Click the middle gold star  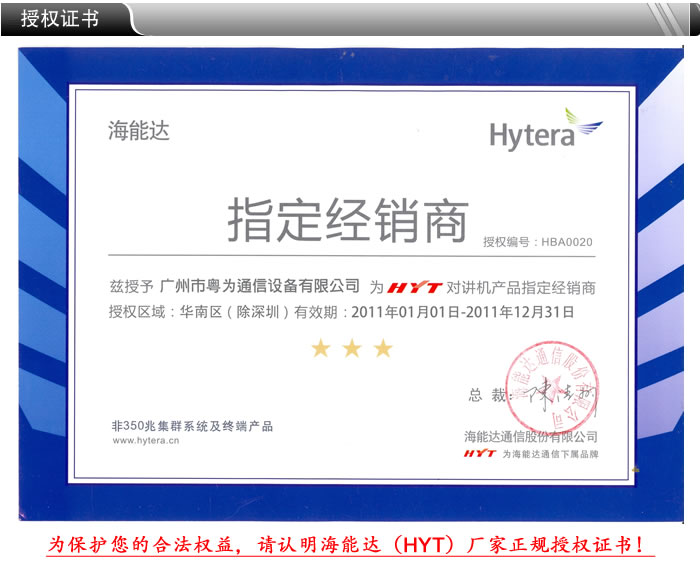(352, 348)
